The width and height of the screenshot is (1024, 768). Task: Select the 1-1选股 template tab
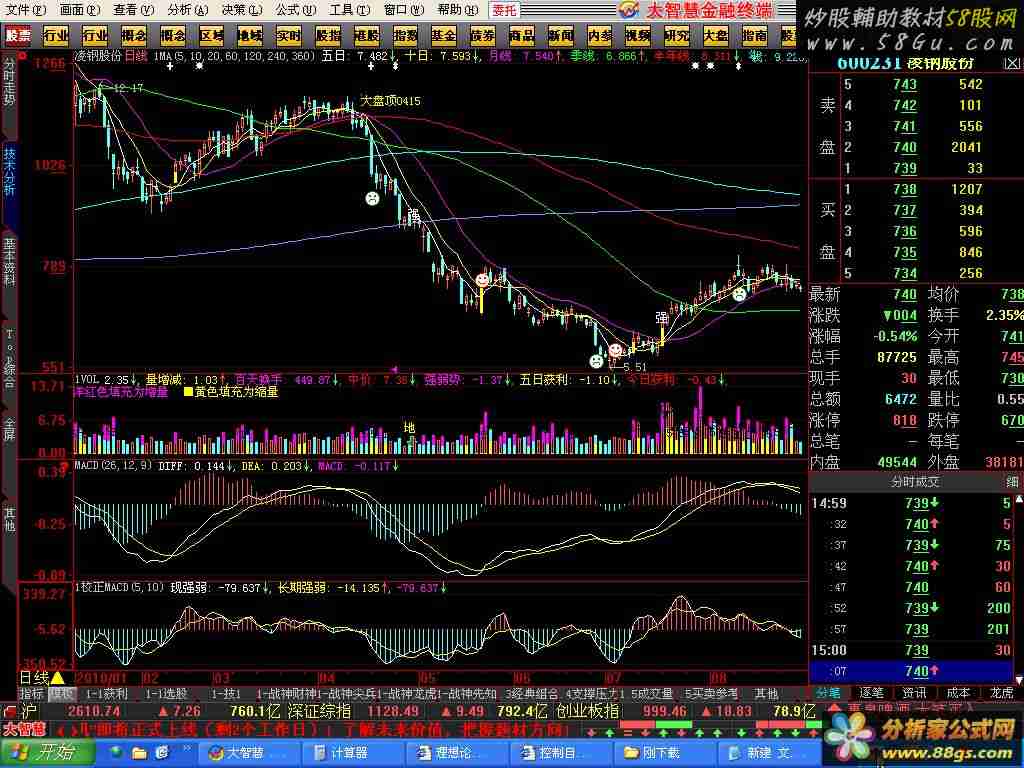coord(167,694)
